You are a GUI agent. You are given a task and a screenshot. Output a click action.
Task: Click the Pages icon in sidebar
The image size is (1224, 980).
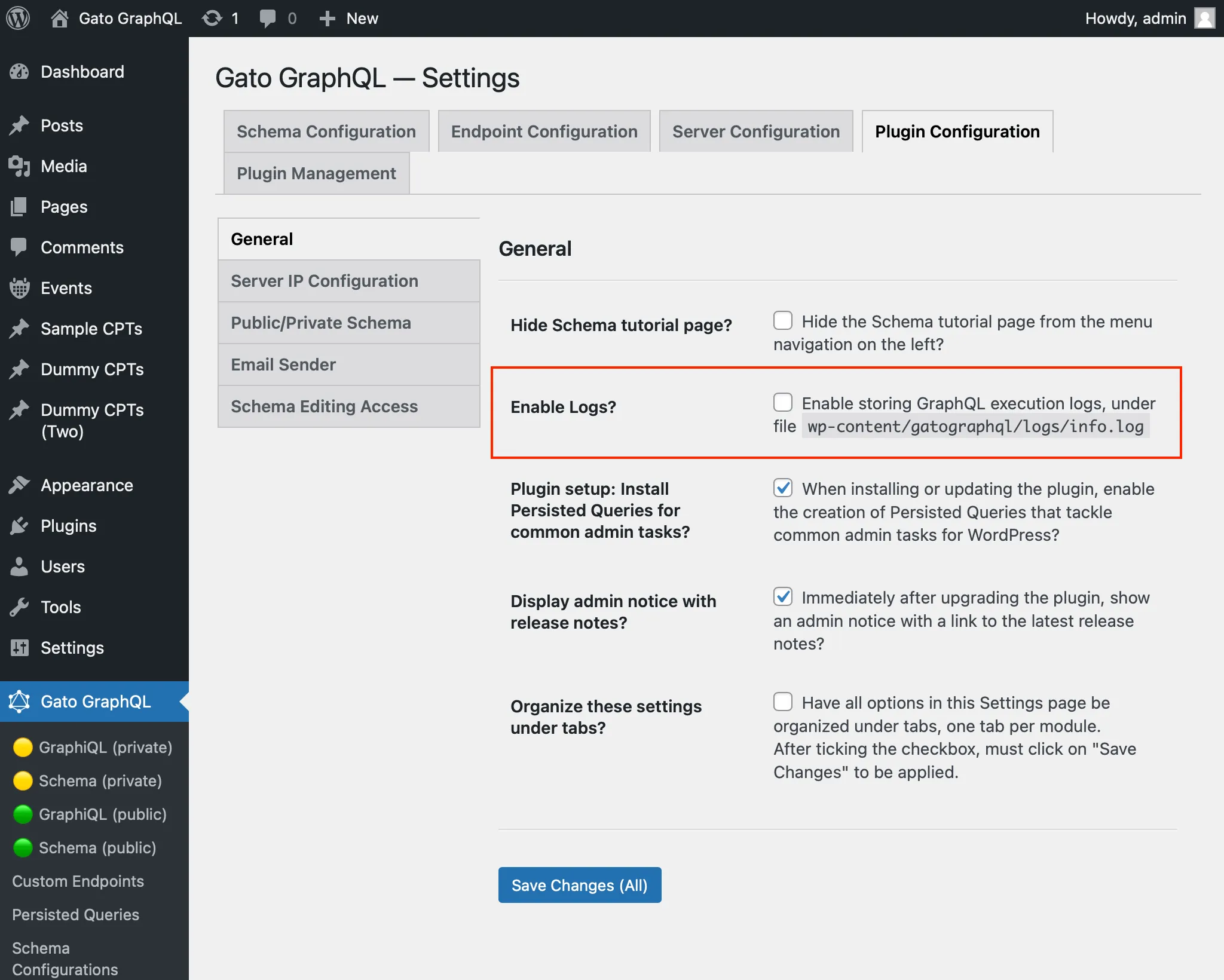point(19,207)
